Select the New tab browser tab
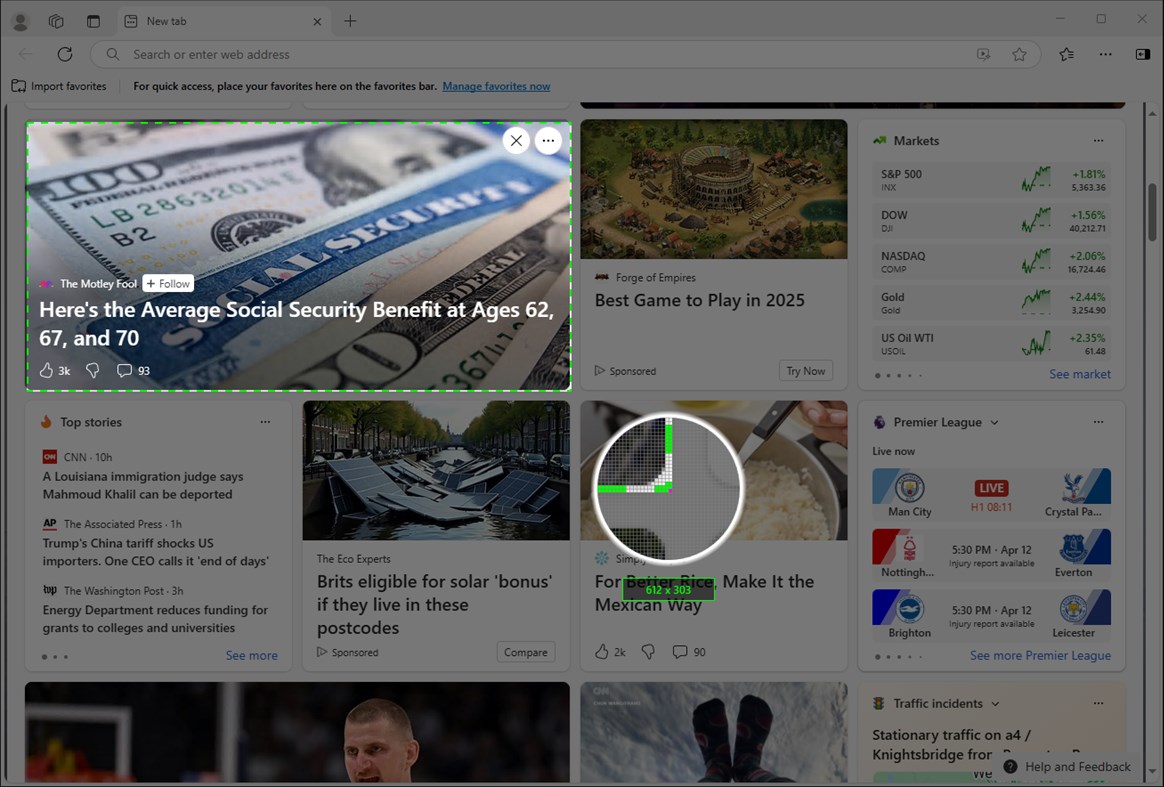The width and height of the screenshot is (1164, 787). (x=200, y=20)
